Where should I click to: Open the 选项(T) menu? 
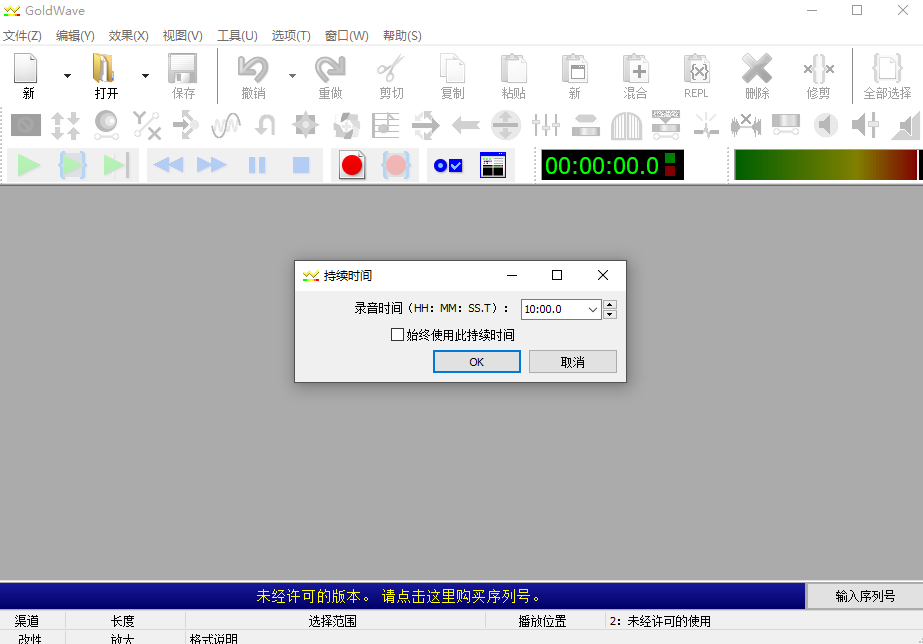(291, 36)
